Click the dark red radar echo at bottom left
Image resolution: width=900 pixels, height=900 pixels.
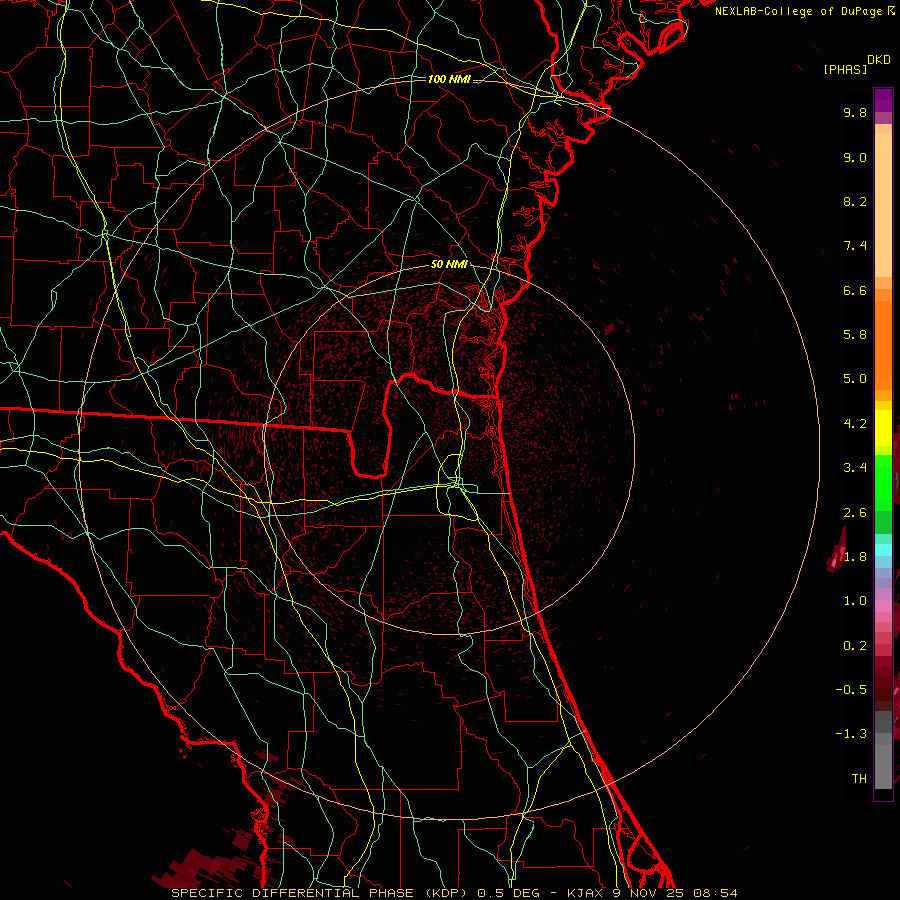[x=195, y=868]
